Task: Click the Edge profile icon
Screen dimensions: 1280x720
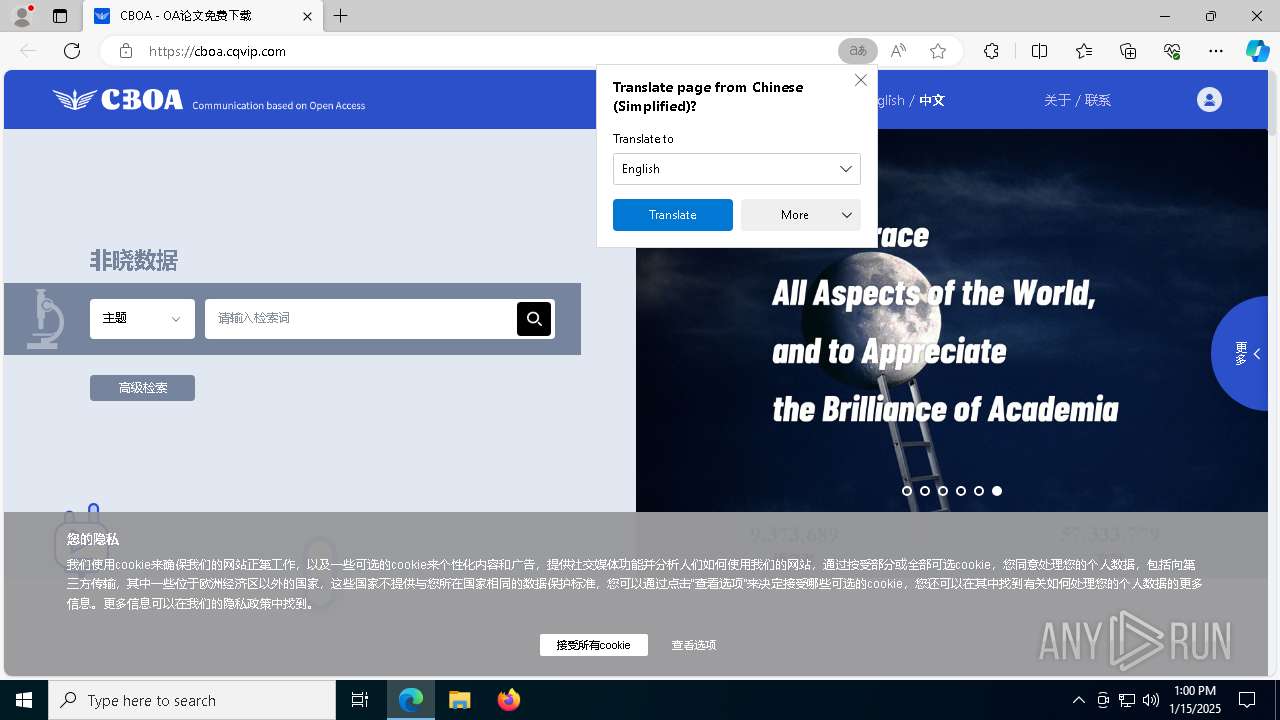Action: coord(22,15)
